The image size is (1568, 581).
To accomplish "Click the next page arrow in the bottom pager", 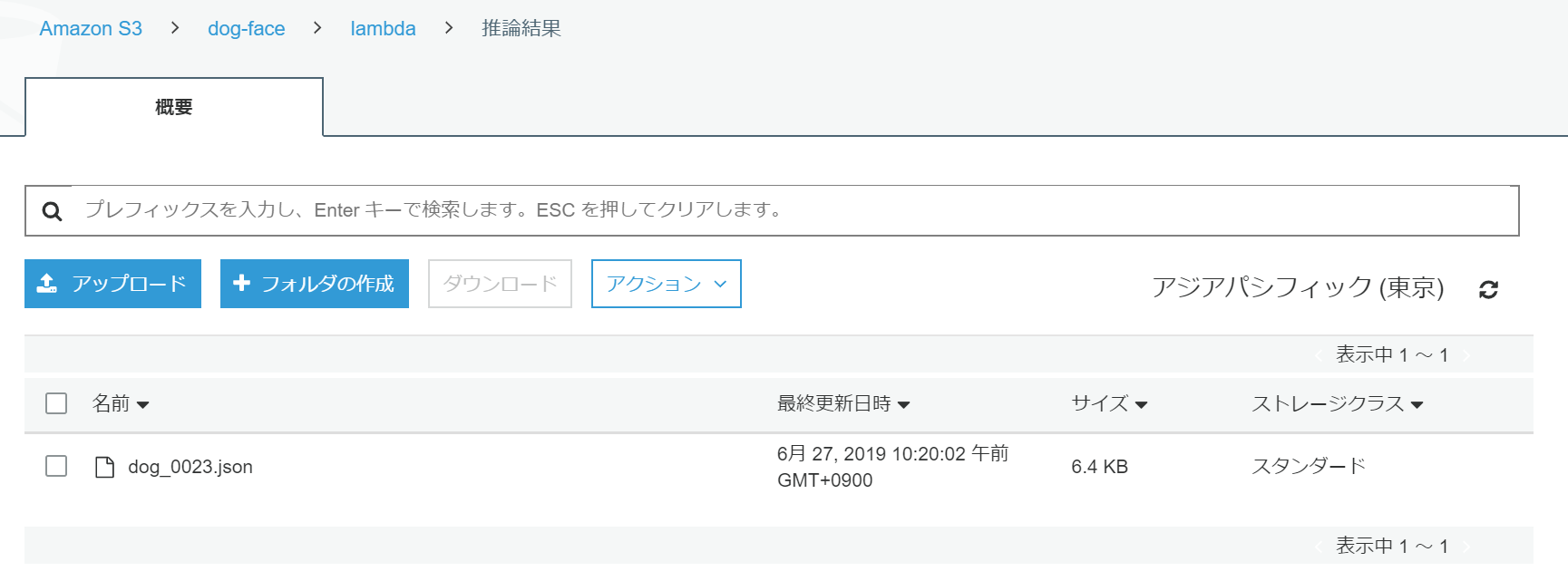I will tap(1466, 546).
